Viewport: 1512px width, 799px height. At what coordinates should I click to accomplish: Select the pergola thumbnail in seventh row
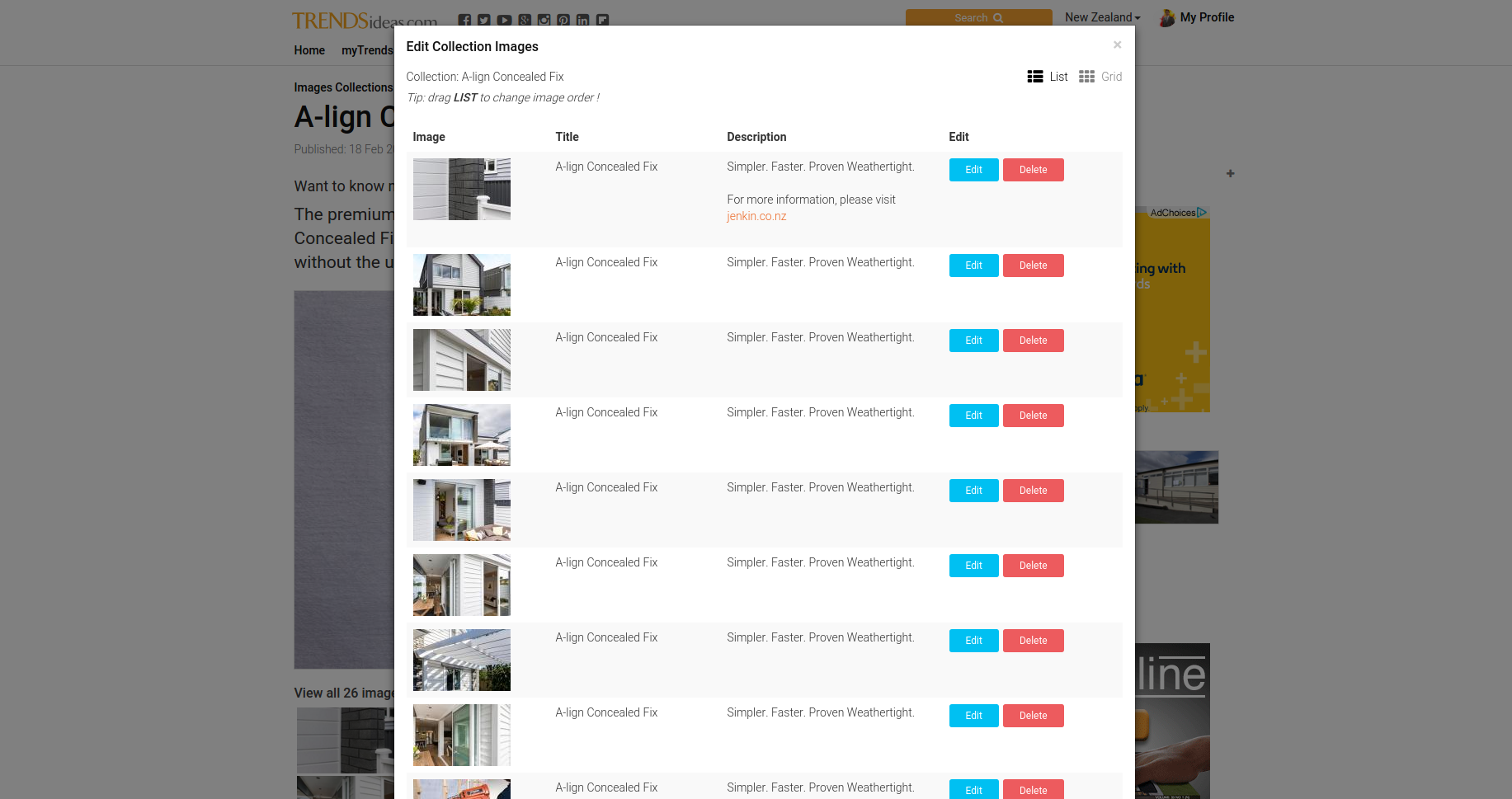click(462, 660)
